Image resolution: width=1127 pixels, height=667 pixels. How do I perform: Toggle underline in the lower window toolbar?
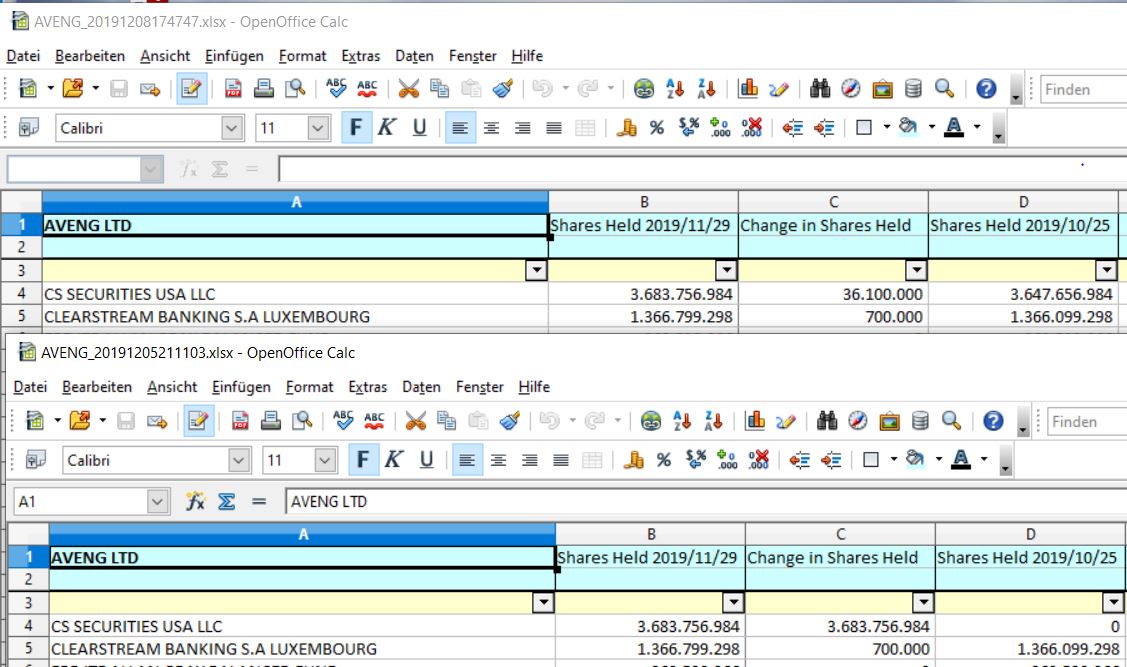pyautogui.click(x=426, y=460)
